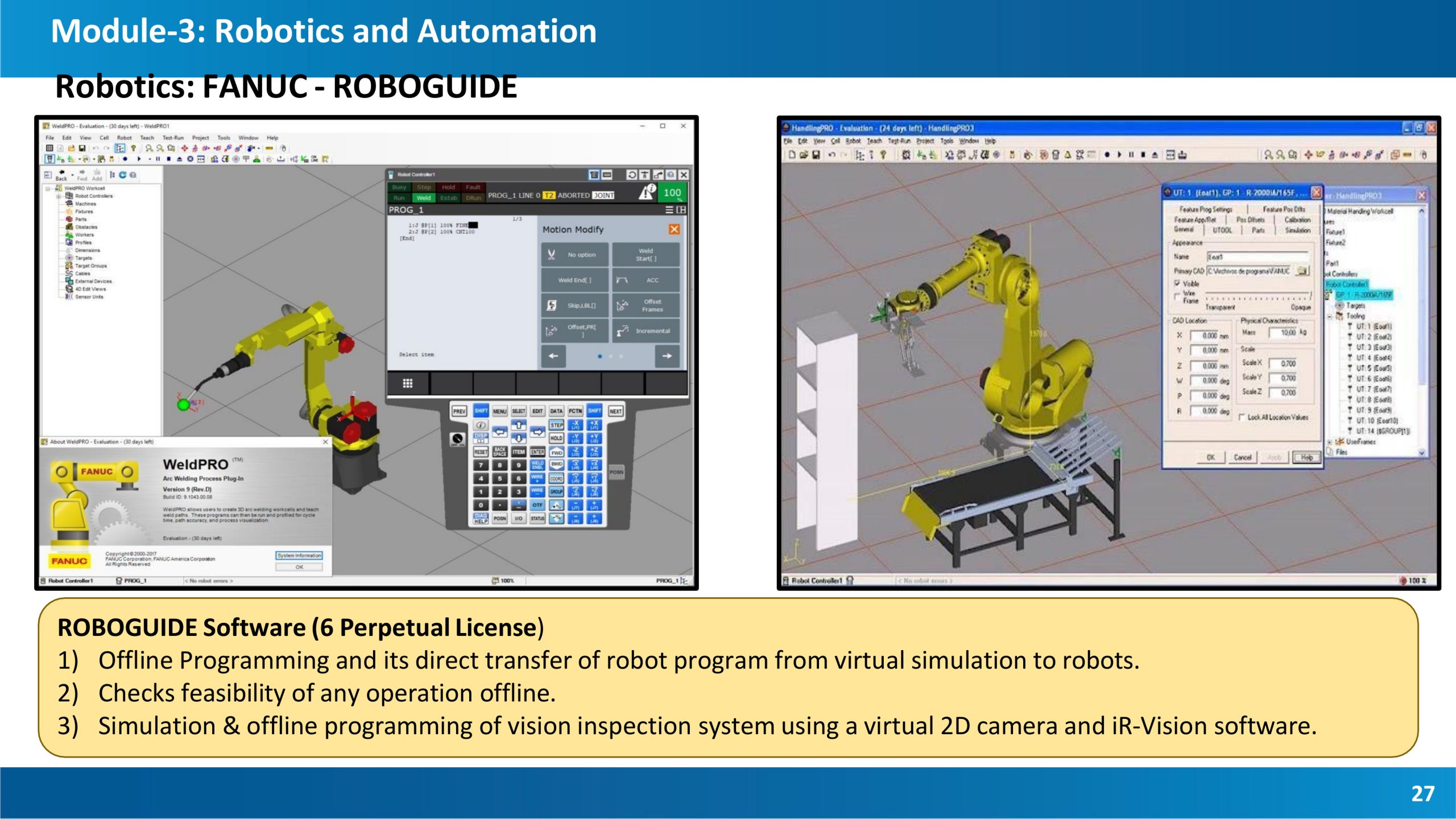
Task: Click the Name input field showing Eoat1
Action: pos(1257,257)
